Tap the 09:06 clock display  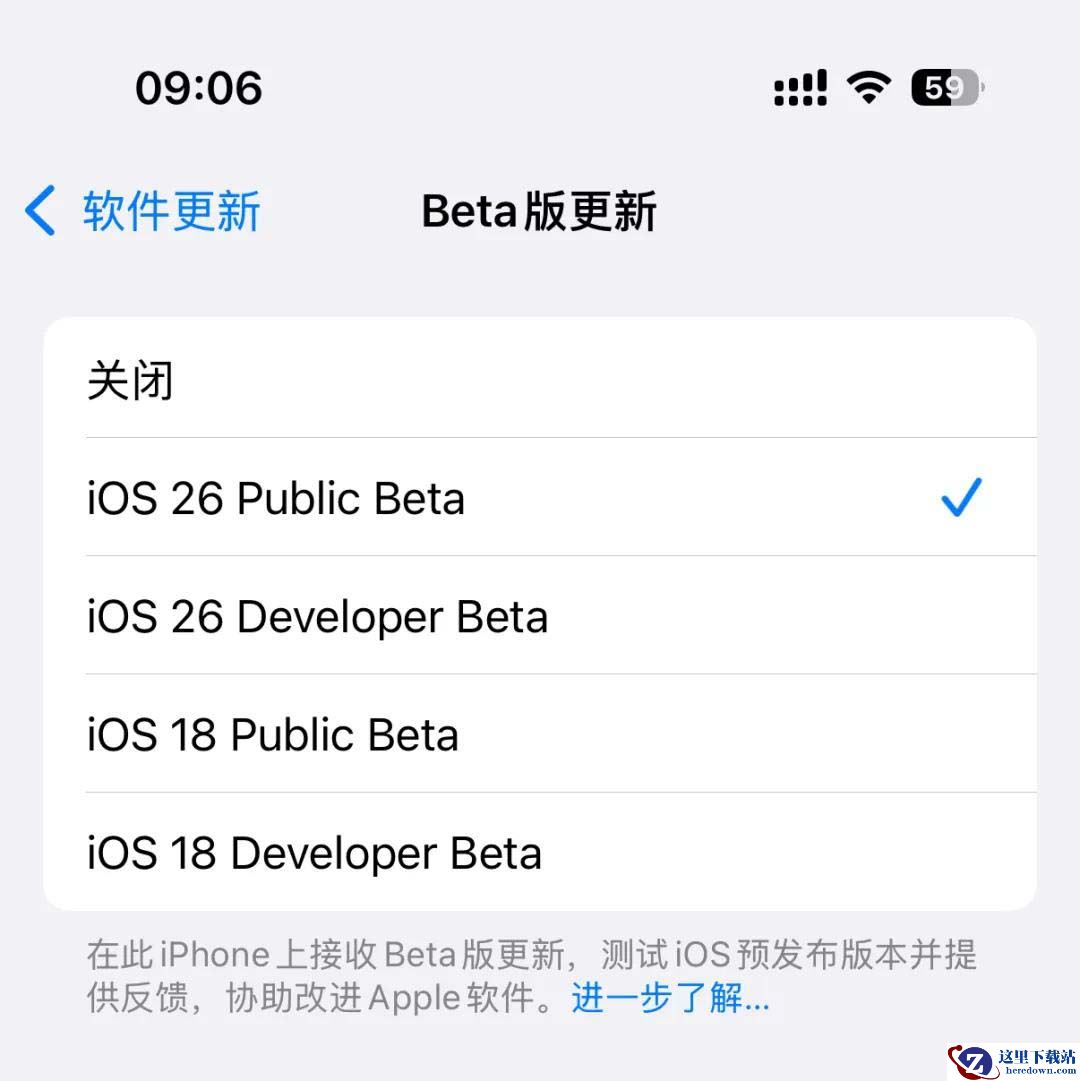point(198,88)
